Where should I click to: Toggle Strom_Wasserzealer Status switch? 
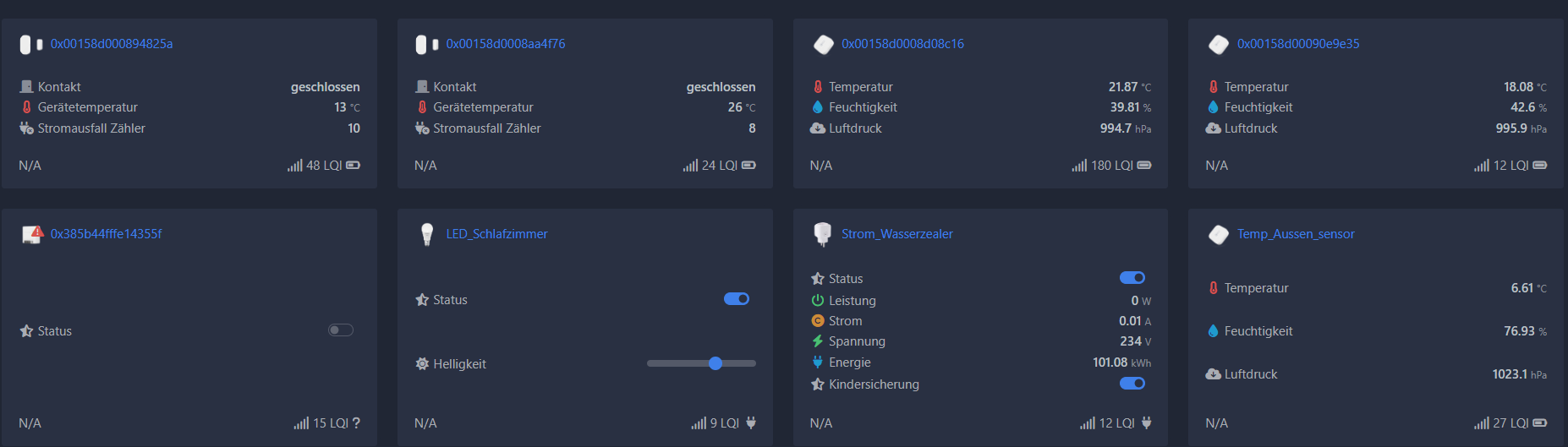[1132, 278]
